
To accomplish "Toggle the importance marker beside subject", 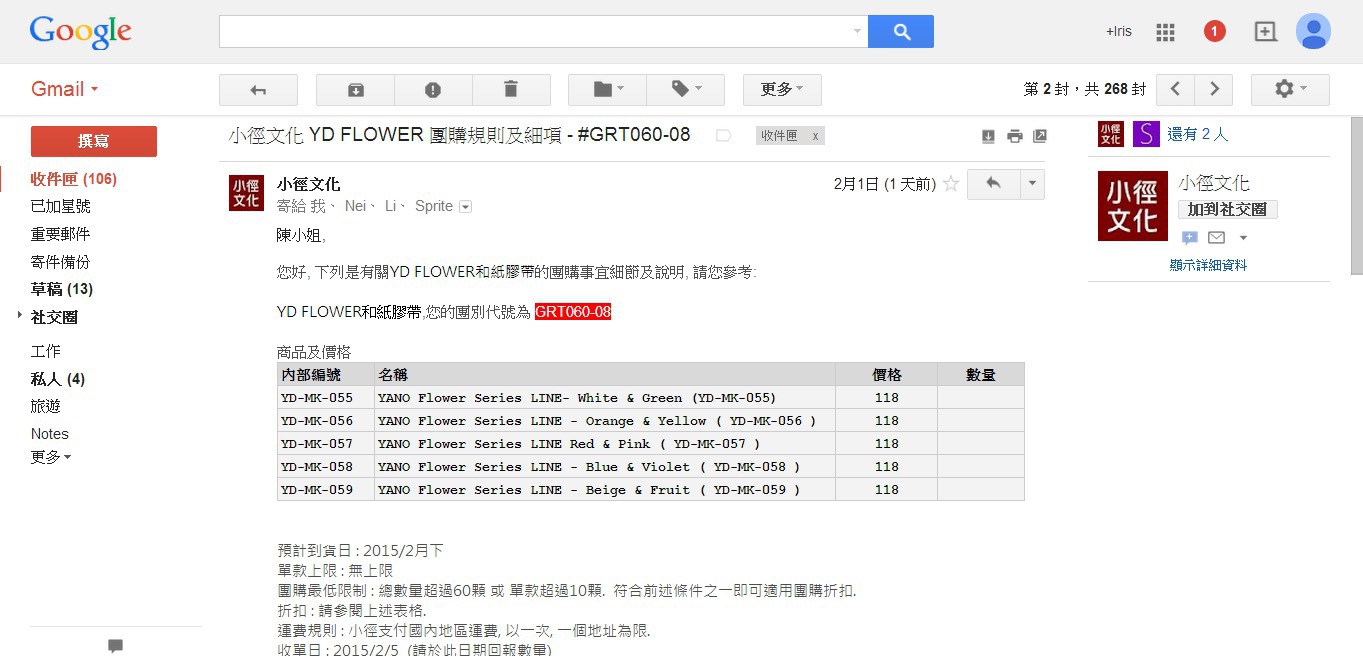I will pos(723,135).
